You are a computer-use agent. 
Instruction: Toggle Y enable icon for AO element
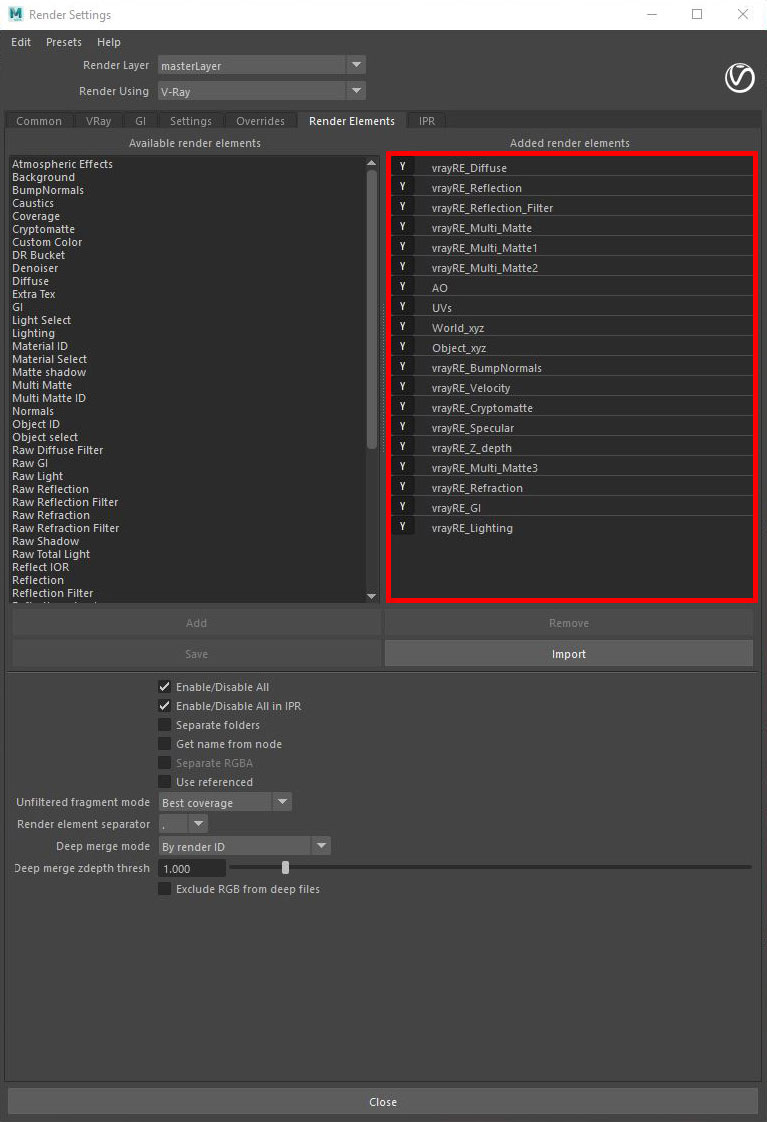(x=402, y=287)
